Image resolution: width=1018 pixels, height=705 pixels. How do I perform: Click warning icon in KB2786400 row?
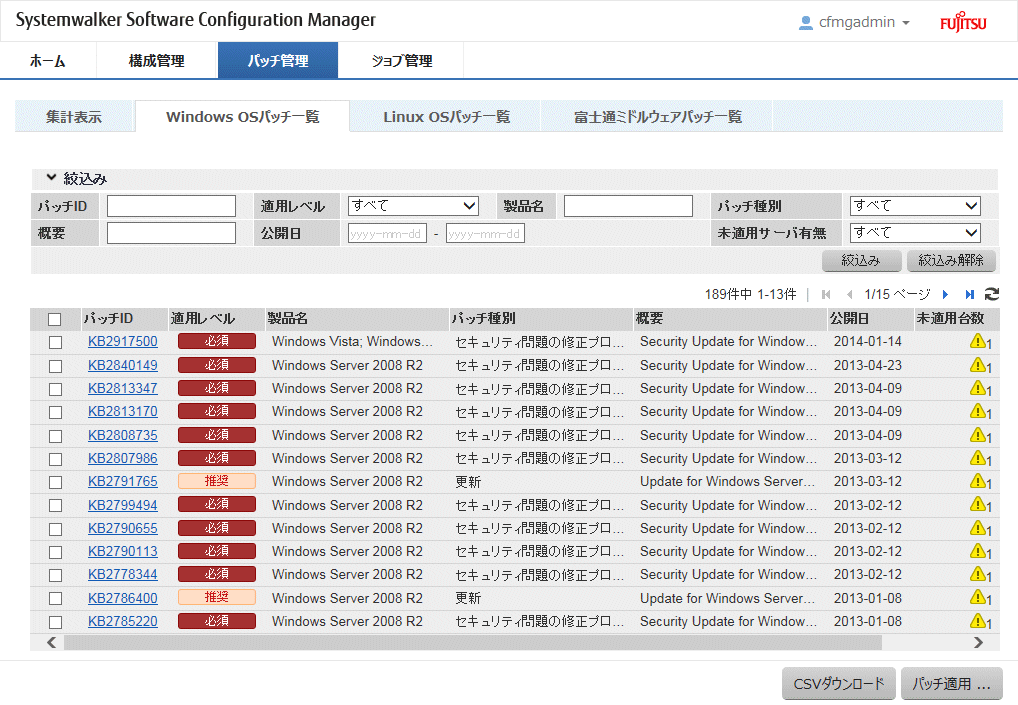[x=978, y=597]
